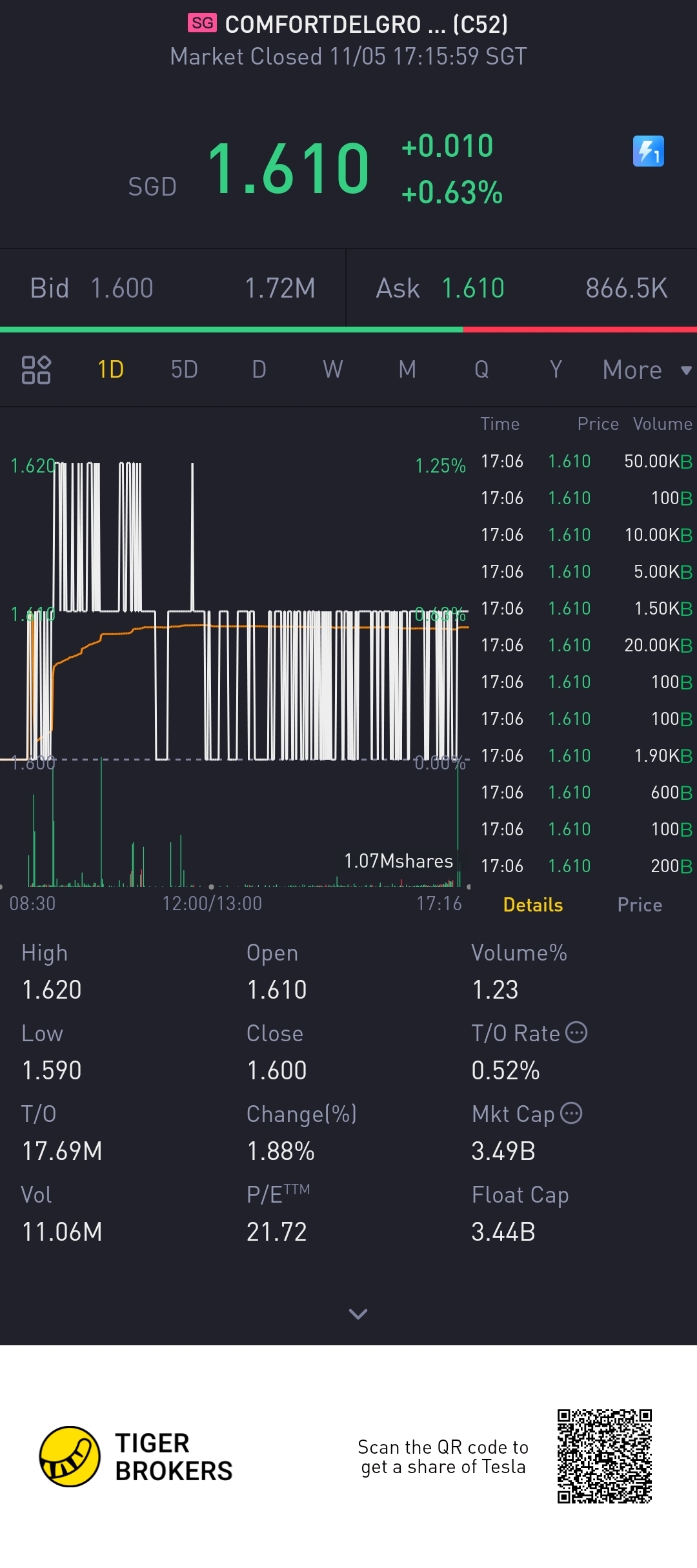The width and height of the screenshot is (697, 1568).
Task: Tap the T/O value 17.69M
Action: [x=62, y=1152]
